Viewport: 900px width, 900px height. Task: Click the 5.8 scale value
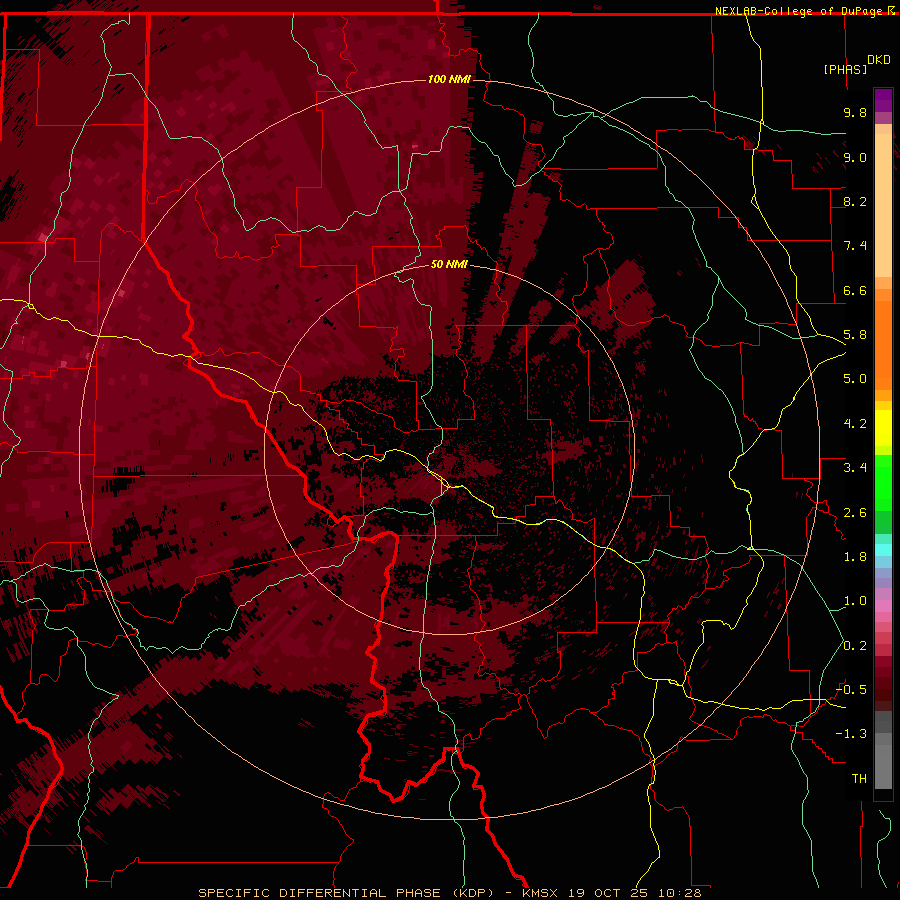tap(855, 335)
